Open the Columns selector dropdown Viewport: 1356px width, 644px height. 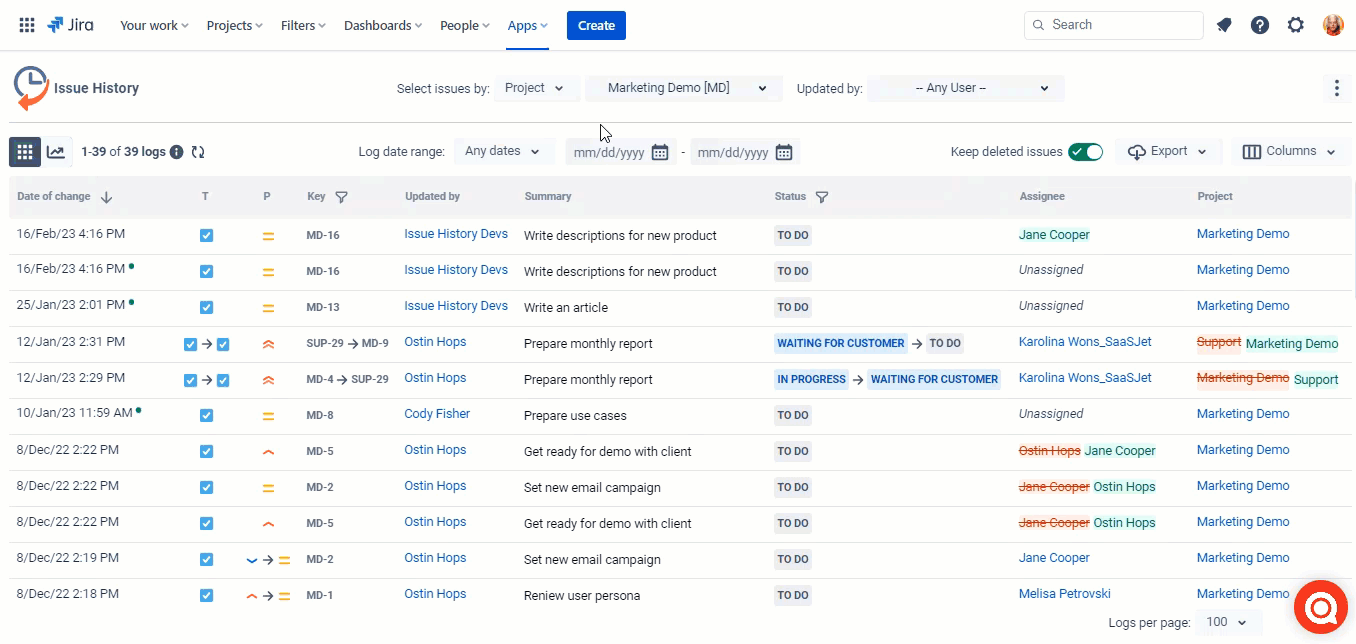coord(1290,152)
